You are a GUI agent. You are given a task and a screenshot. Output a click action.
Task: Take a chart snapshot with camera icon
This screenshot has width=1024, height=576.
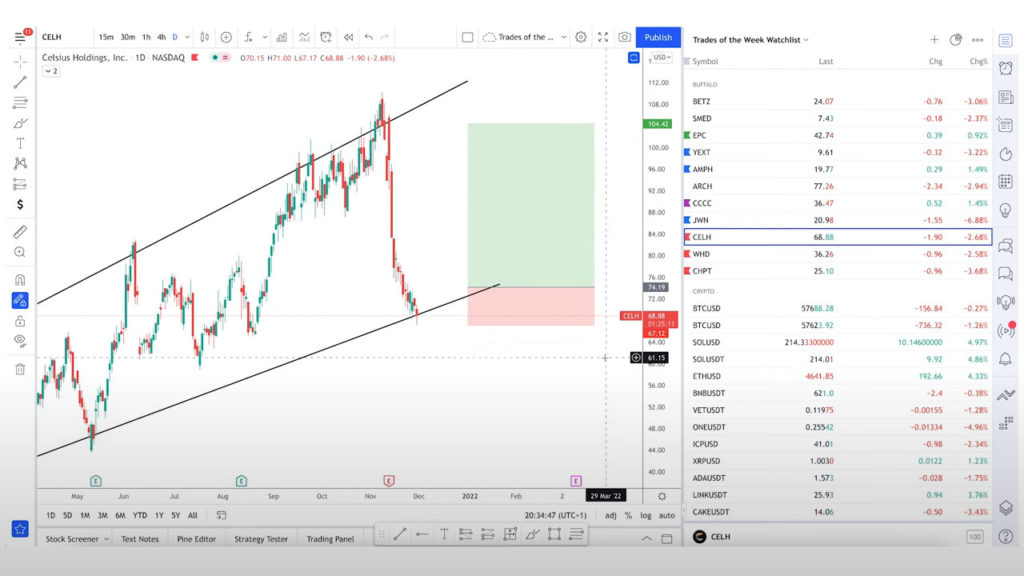pos(624,37)
